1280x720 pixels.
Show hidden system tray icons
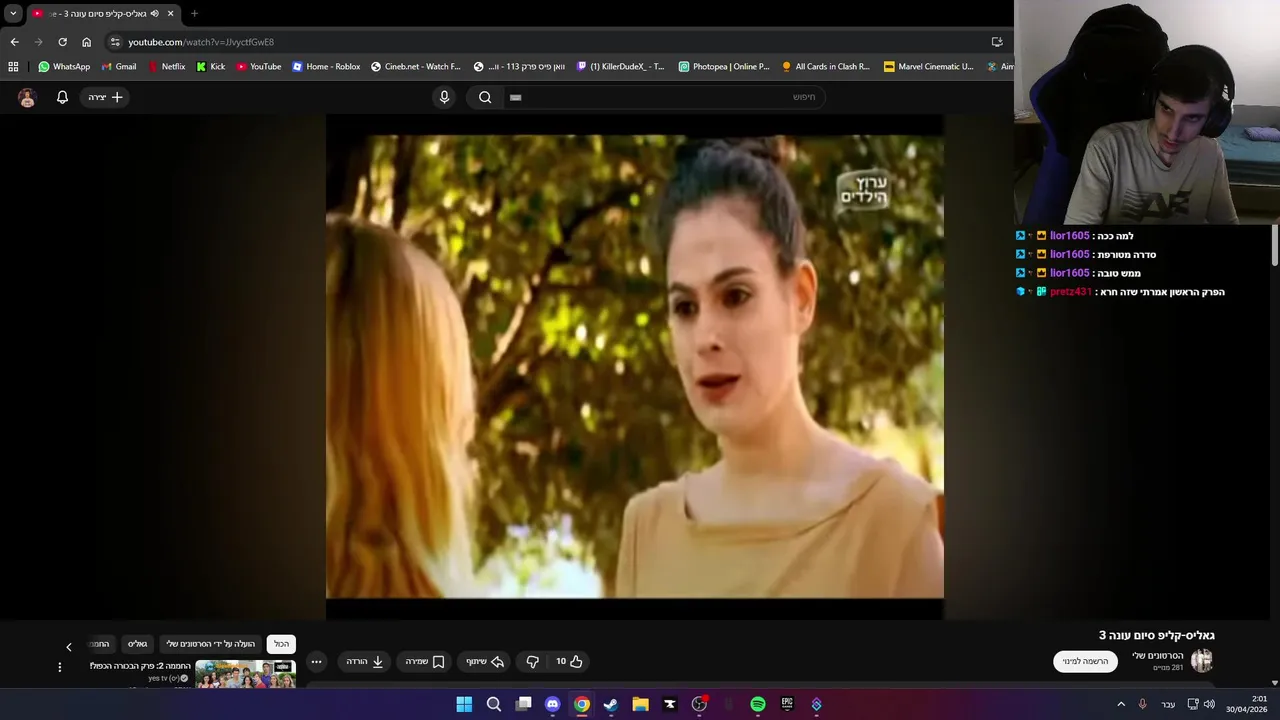(1121, 704)
